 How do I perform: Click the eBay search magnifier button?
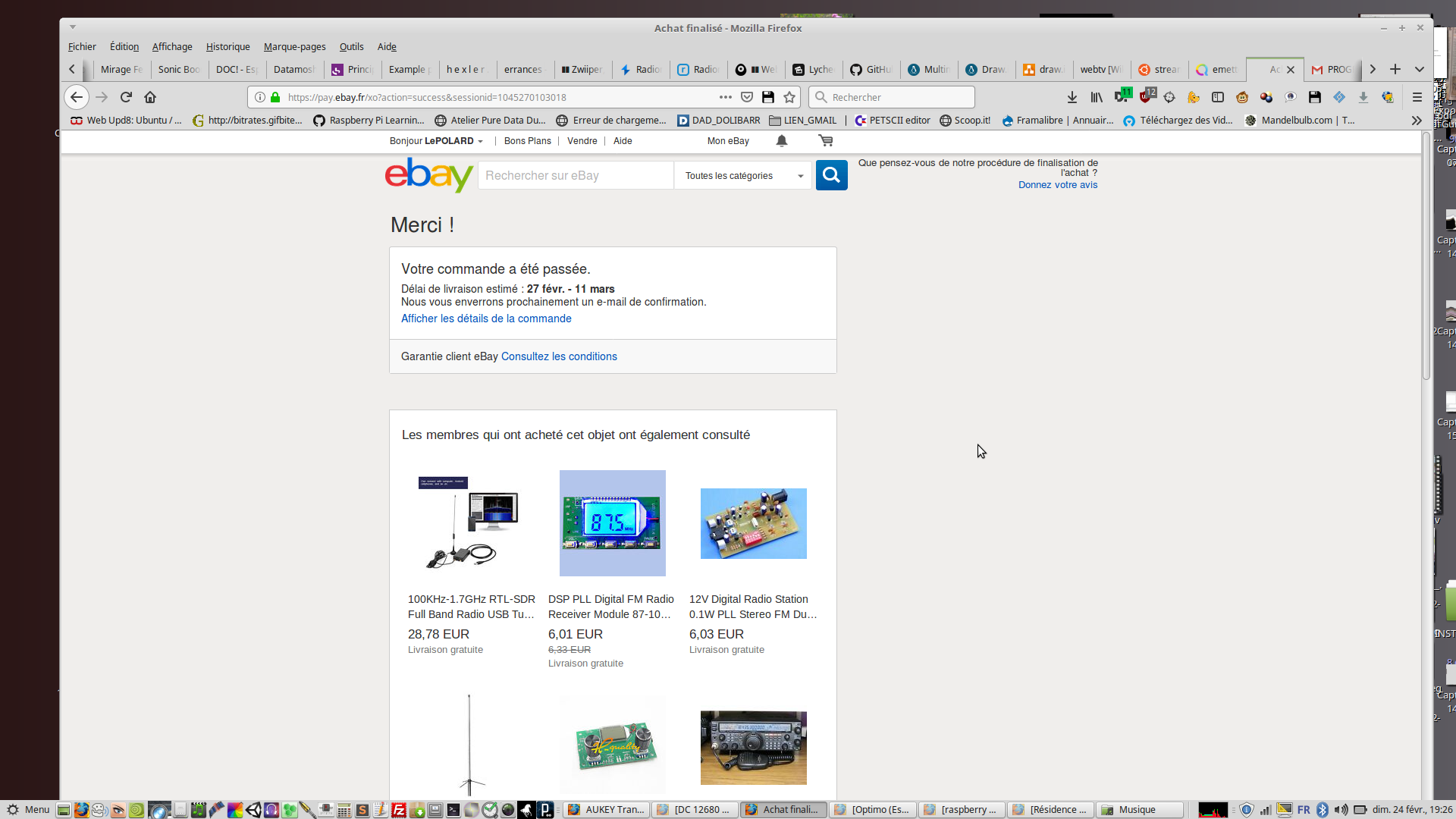(x=831, y=175)
